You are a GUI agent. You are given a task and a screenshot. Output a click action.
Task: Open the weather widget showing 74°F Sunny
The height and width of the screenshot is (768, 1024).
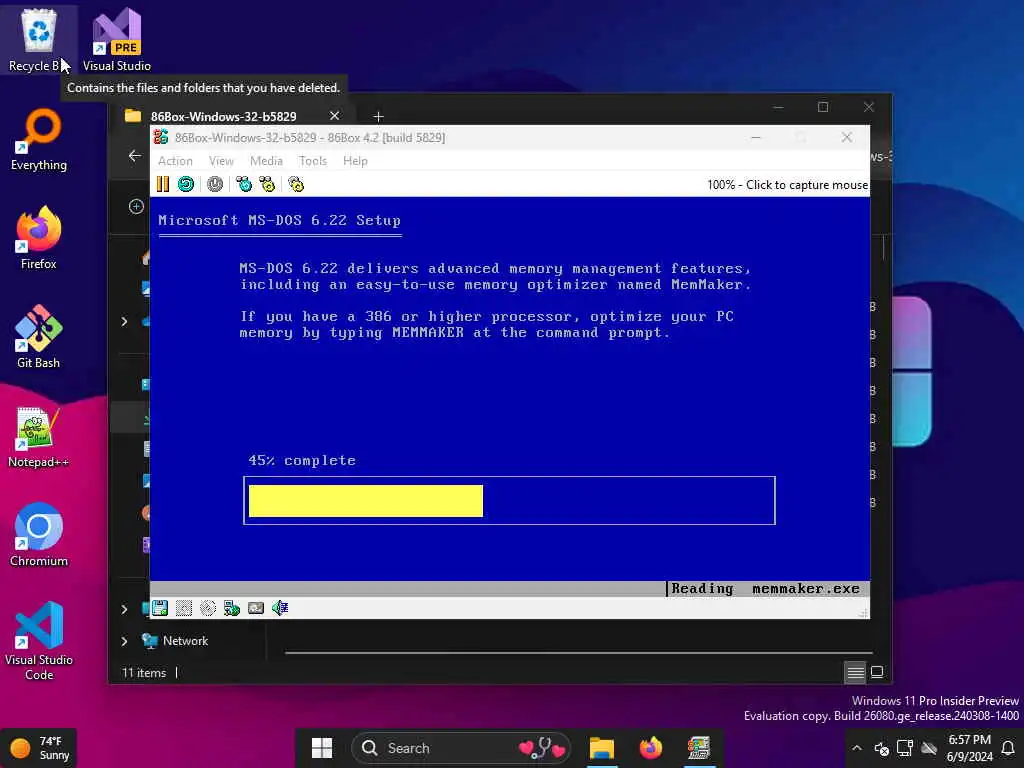[x=40, y=748]
